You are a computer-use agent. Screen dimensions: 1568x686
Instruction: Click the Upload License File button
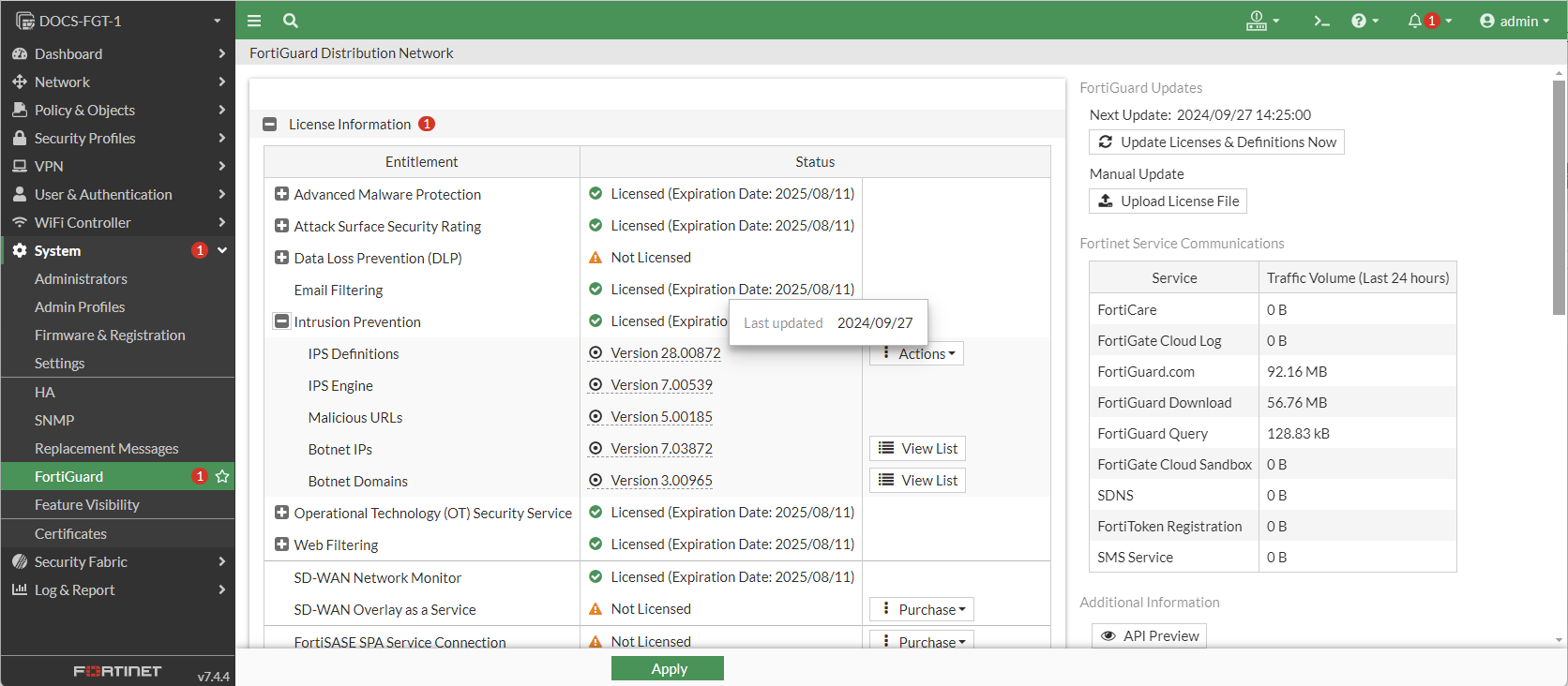[1168, 201]
